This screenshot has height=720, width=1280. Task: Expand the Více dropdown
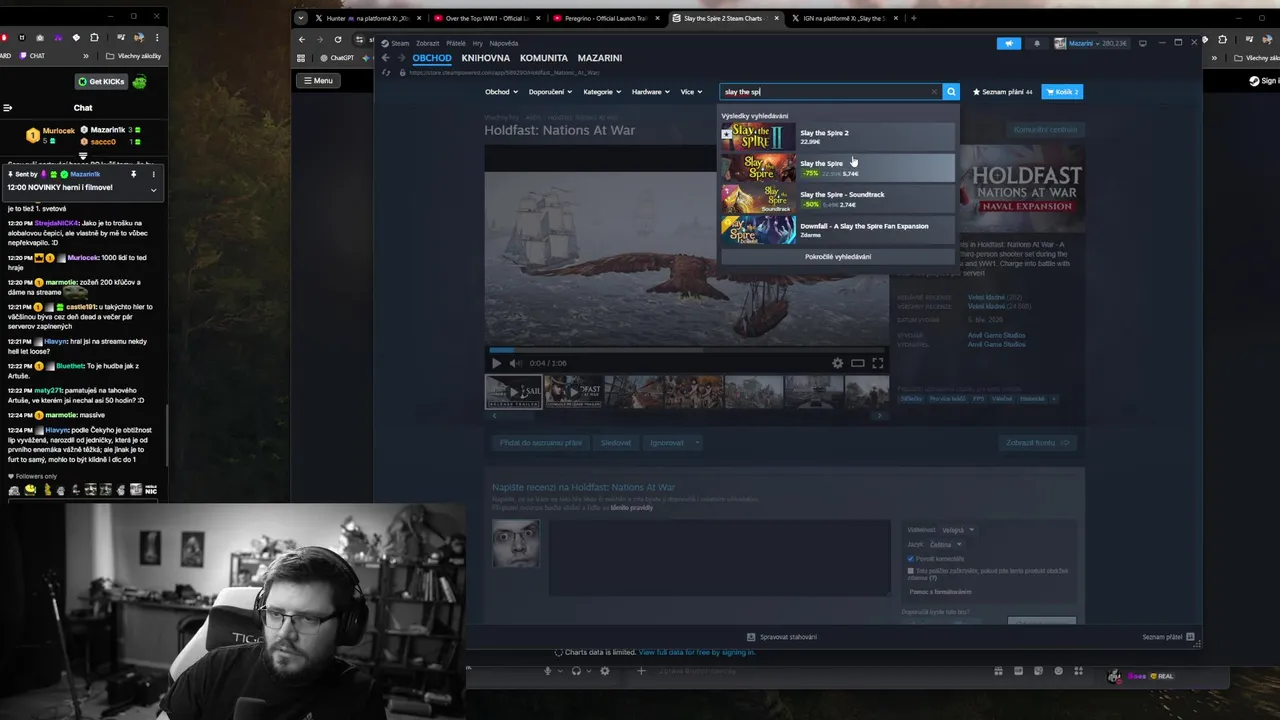pos(691,92)
